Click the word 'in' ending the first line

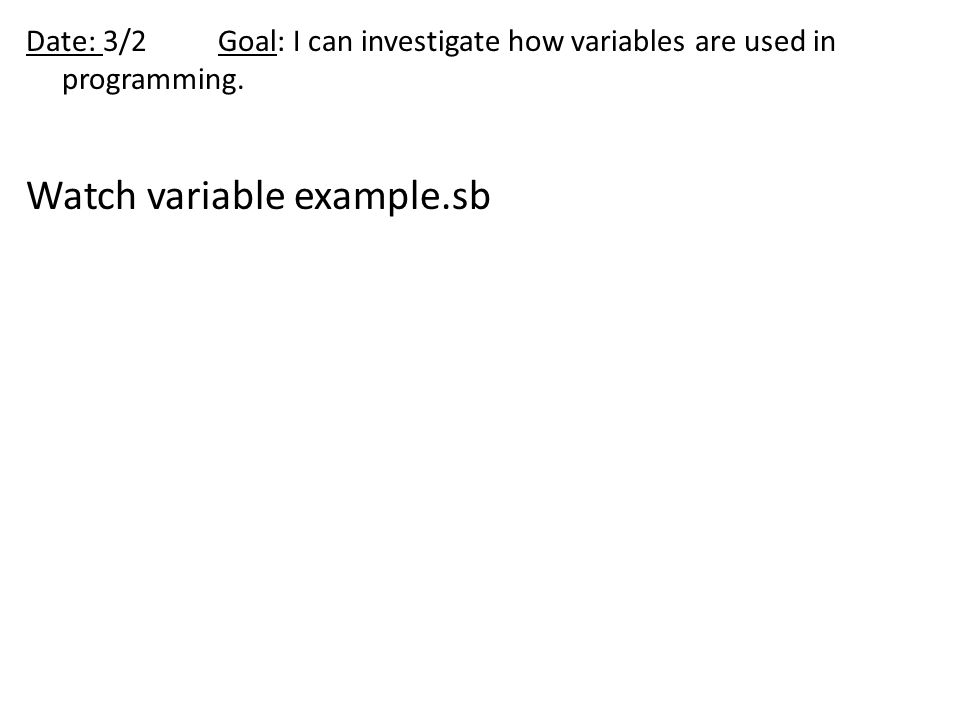[x=824, y=42]
